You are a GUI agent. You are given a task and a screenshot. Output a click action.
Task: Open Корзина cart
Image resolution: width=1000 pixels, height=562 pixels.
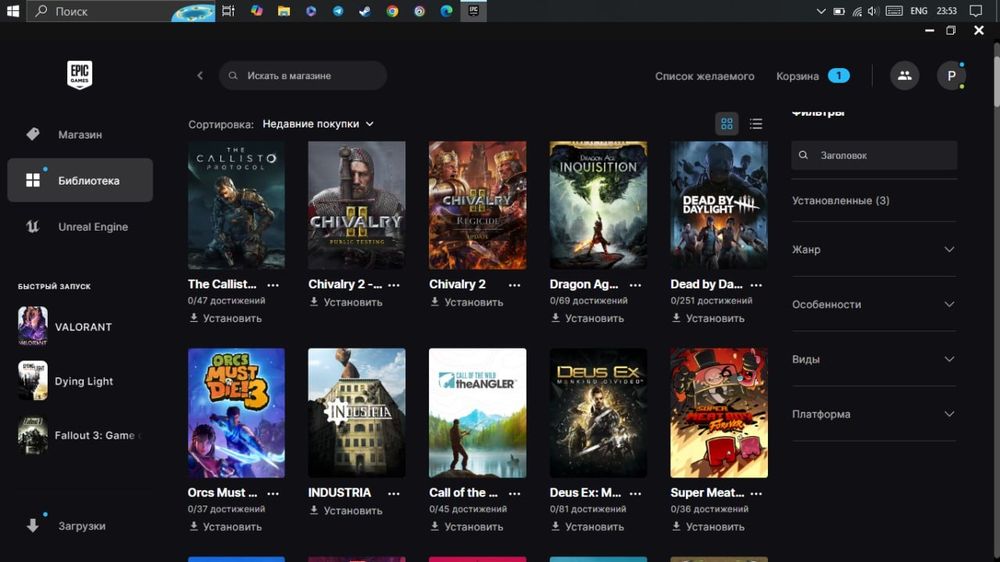pos(812,76)
